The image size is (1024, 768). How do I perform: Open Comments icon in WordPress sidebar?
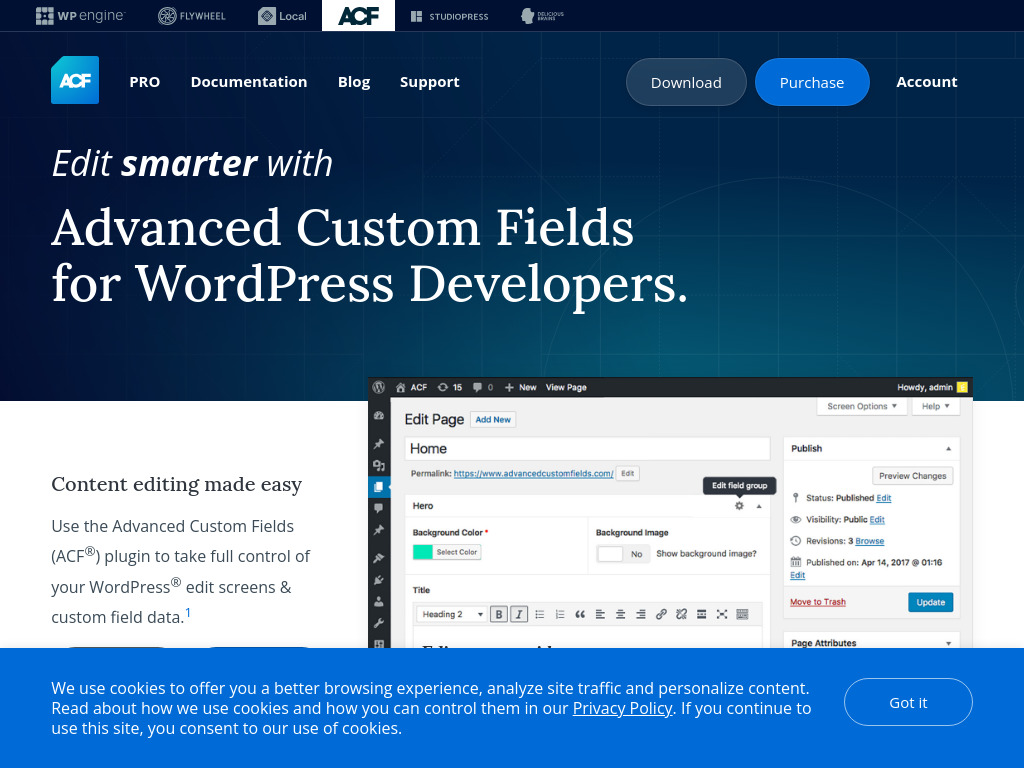(379, 508)
